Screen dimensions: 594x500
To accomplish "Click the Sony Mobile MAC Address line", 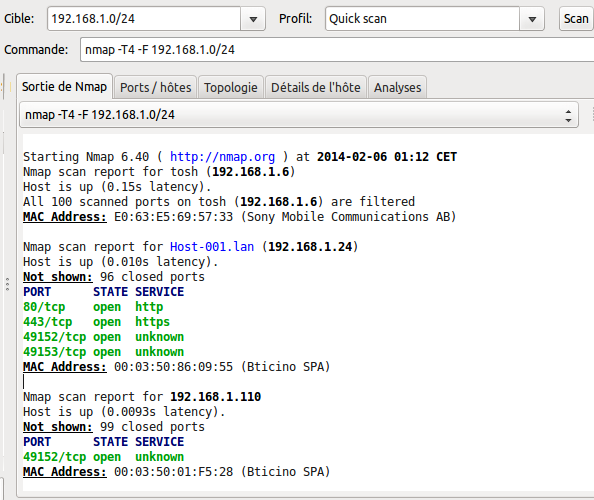I will [239, 217].
